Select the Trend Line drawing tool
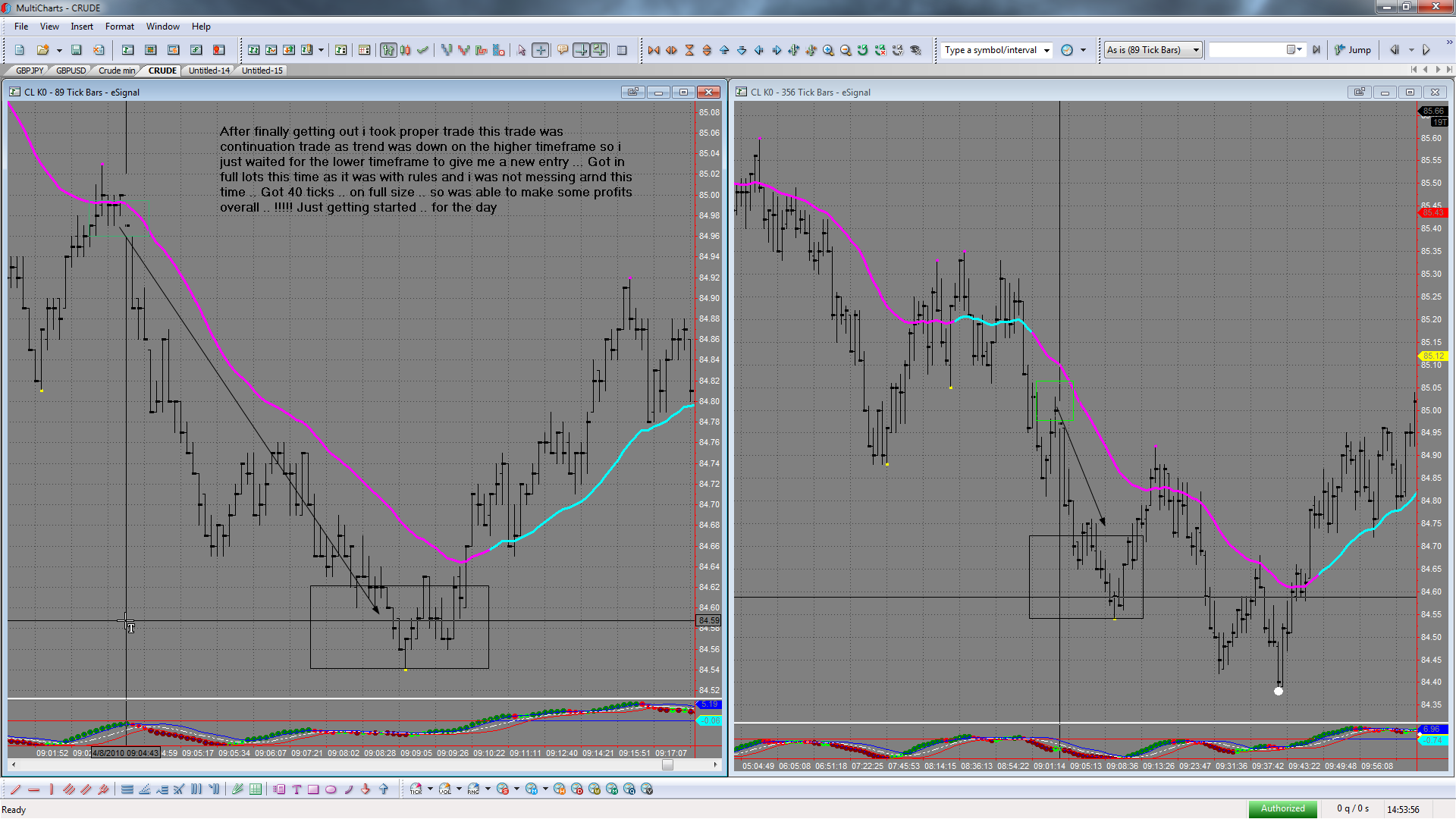Screen dimensions: 1456x819 tap(16, 789)
